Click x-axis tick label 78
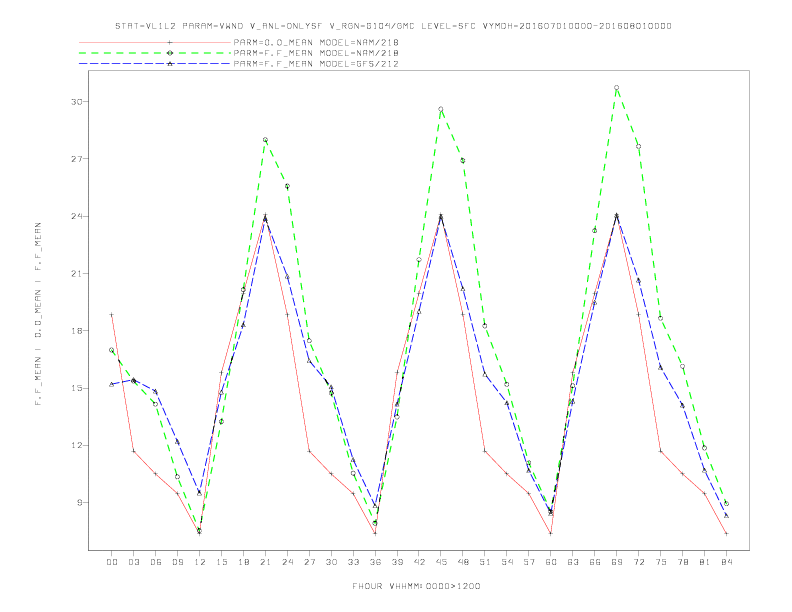This screenshot has height=612, width=792. [682, 562]
